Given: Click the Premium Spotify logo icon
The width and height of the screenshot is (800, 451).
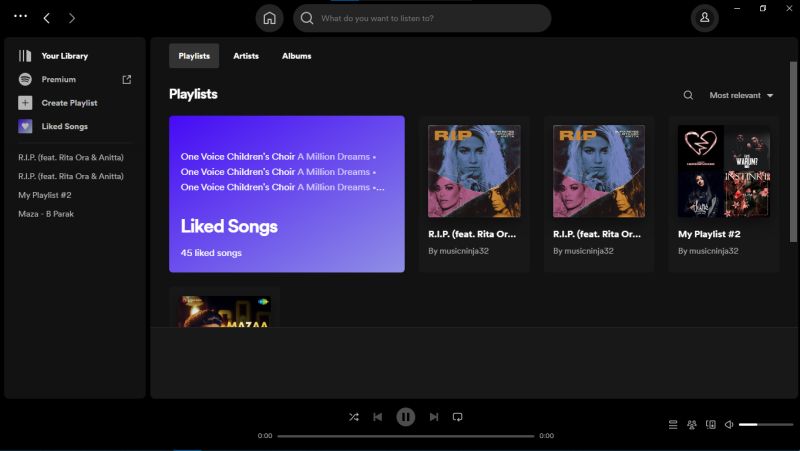Looking at the screenshot, I should (25, 79).
